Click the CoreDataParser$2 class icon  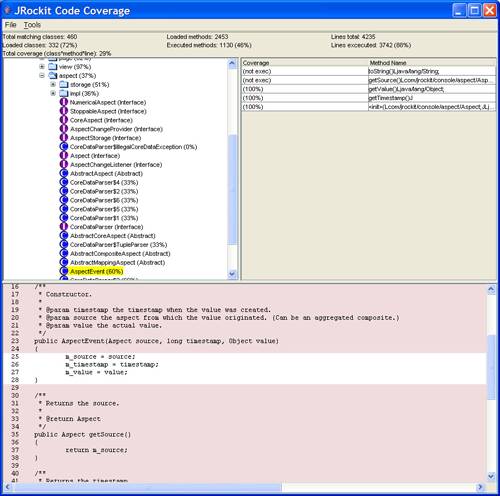tap(64, 191)
